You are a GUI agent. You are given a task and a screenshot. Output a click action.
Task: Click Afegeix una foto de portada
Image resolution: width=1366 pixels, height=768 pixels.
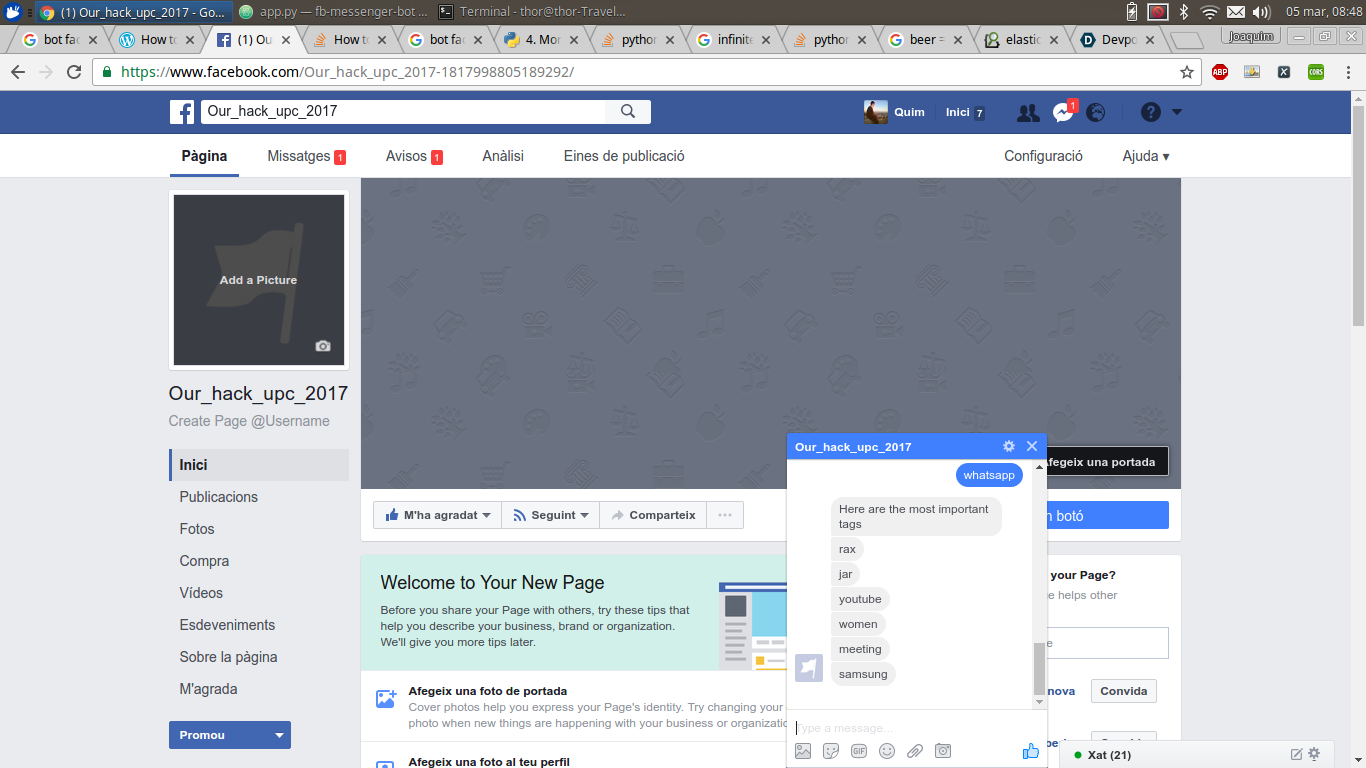click(x=488, y=691)
